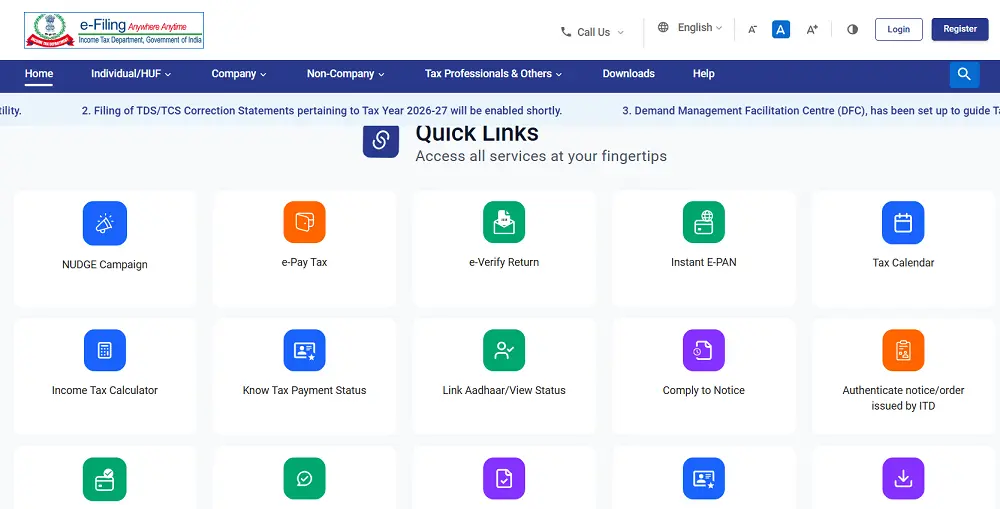Expand the Company menu

click(239, 74)
